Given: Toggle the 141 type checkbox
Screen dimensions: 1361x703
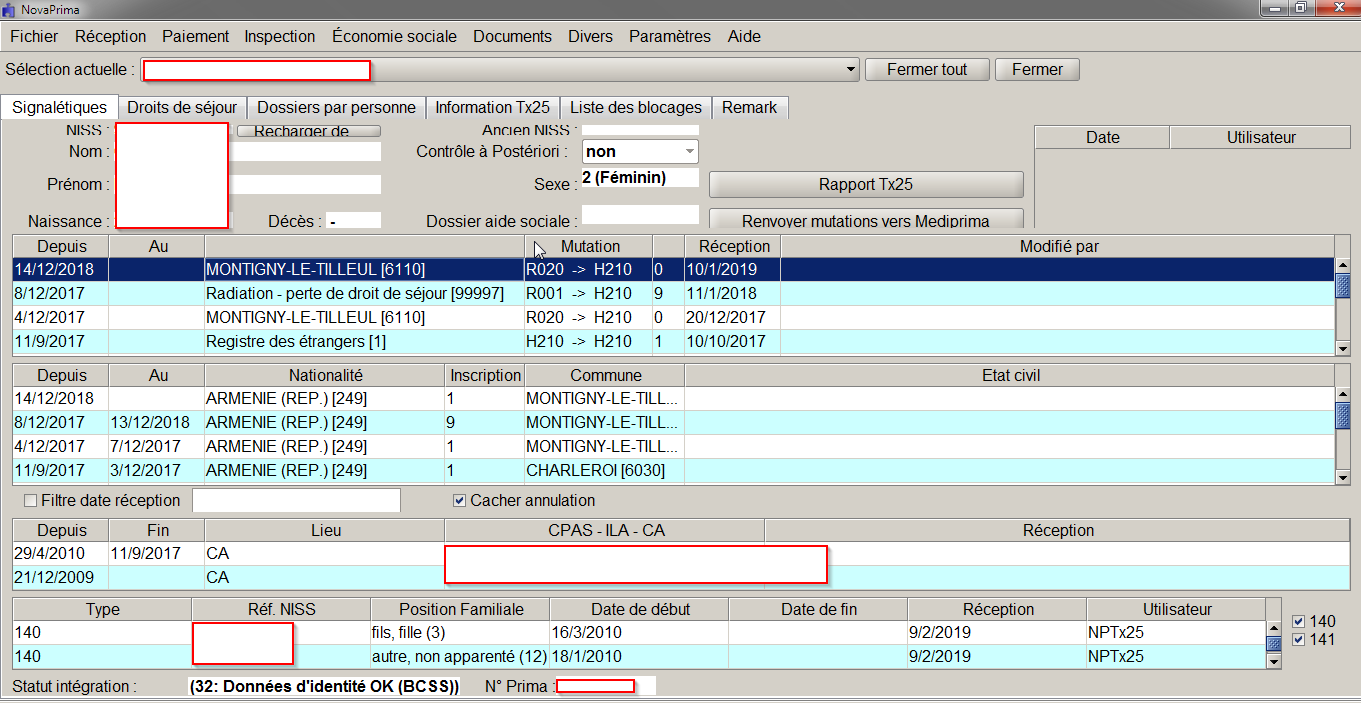Looking at the screenshot, I should (x=1299, y=640).
